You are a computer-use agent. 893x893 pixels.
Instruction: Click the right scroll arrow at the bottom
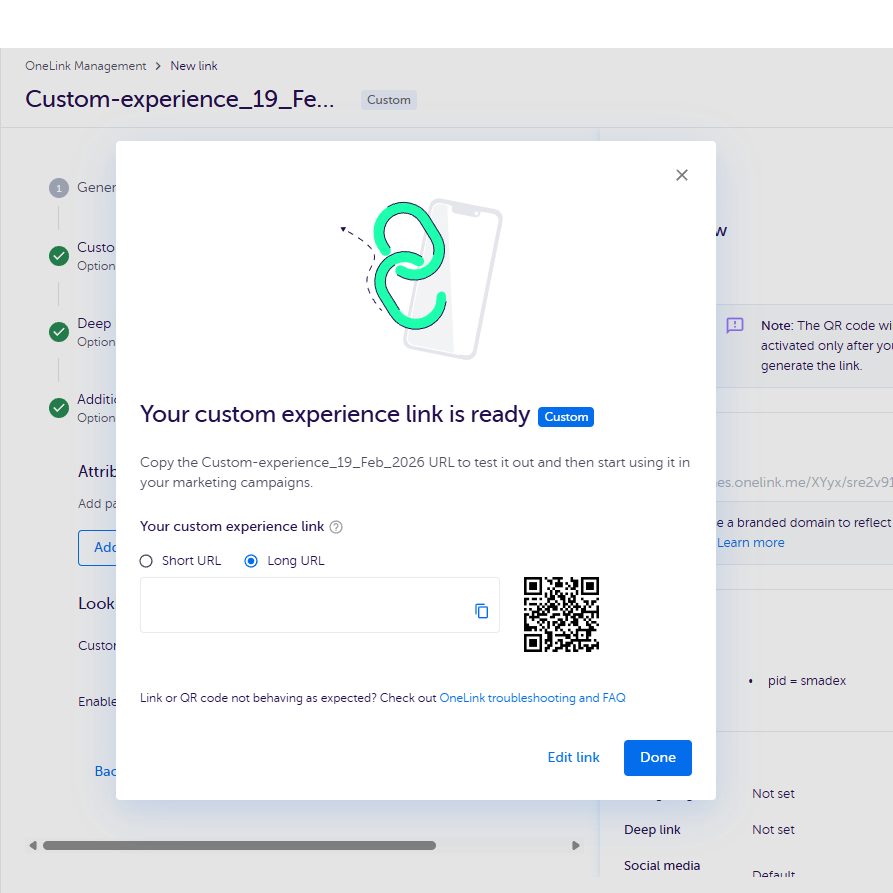(576, 845)
